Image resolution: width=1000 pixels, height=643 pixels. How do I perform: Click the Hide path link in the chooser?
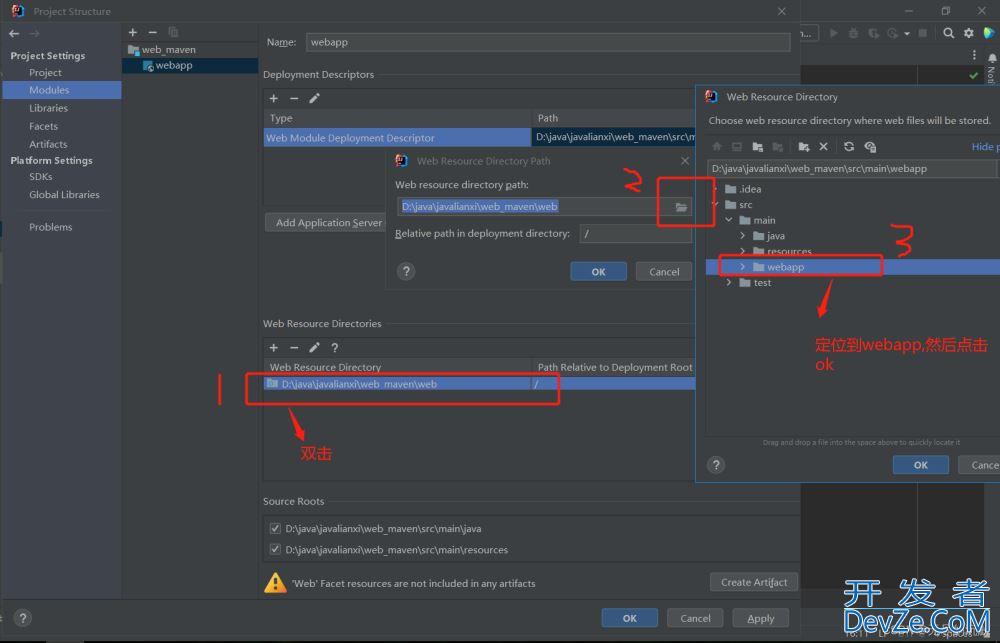tap(985, 147)
